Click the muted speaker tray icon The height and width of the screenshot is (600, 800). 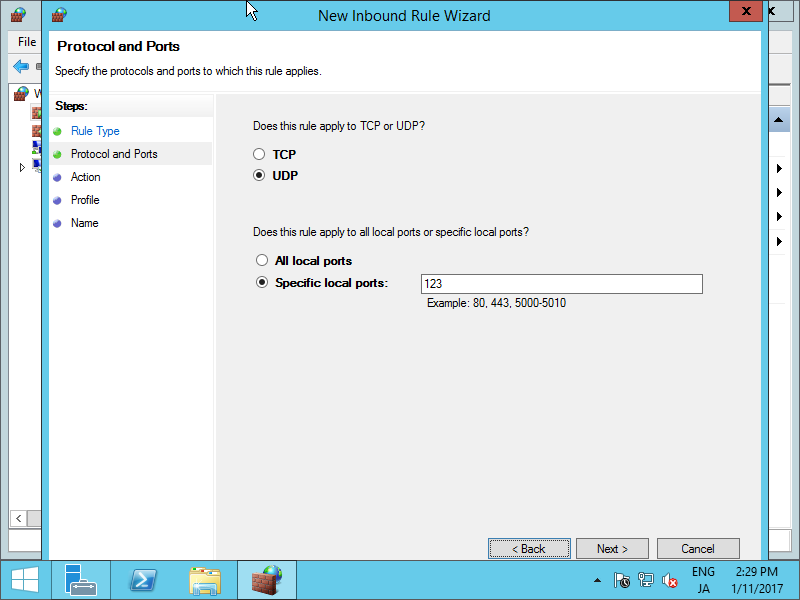click(670, 580)
